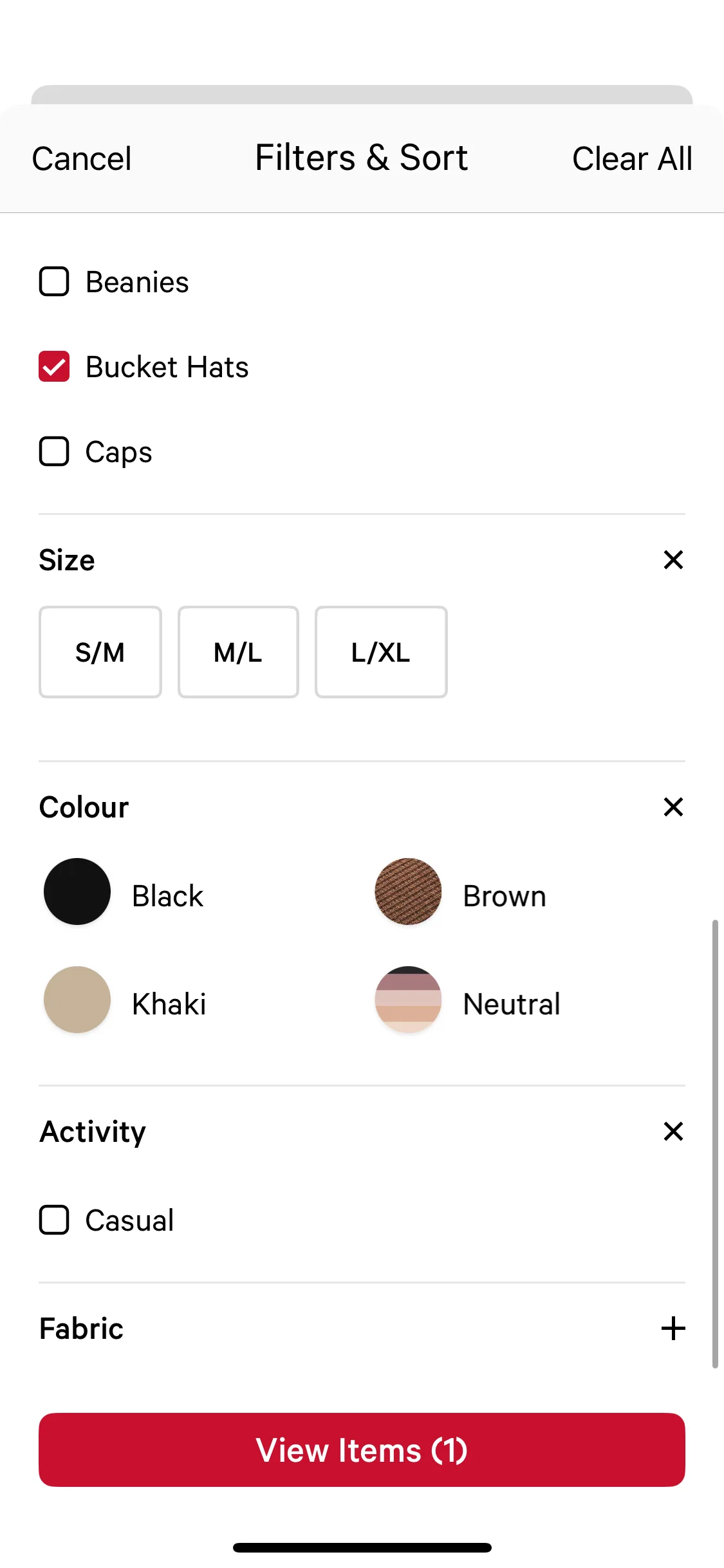The height and width of the screenshot is (1568, 724).
Task: Check the Beanies checkbox
Action: pyautogui.click(x=54, y=282)
